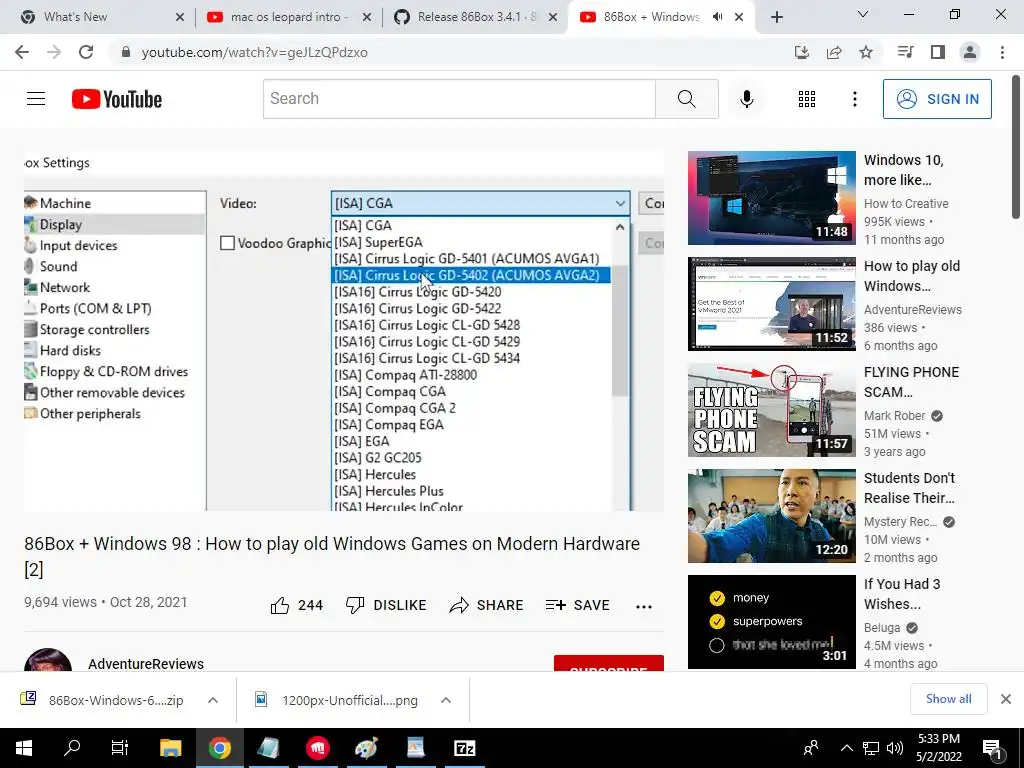This screenshot has width=1024, height=768.
Task: Open taskbar search
Action: click(72, 748)
